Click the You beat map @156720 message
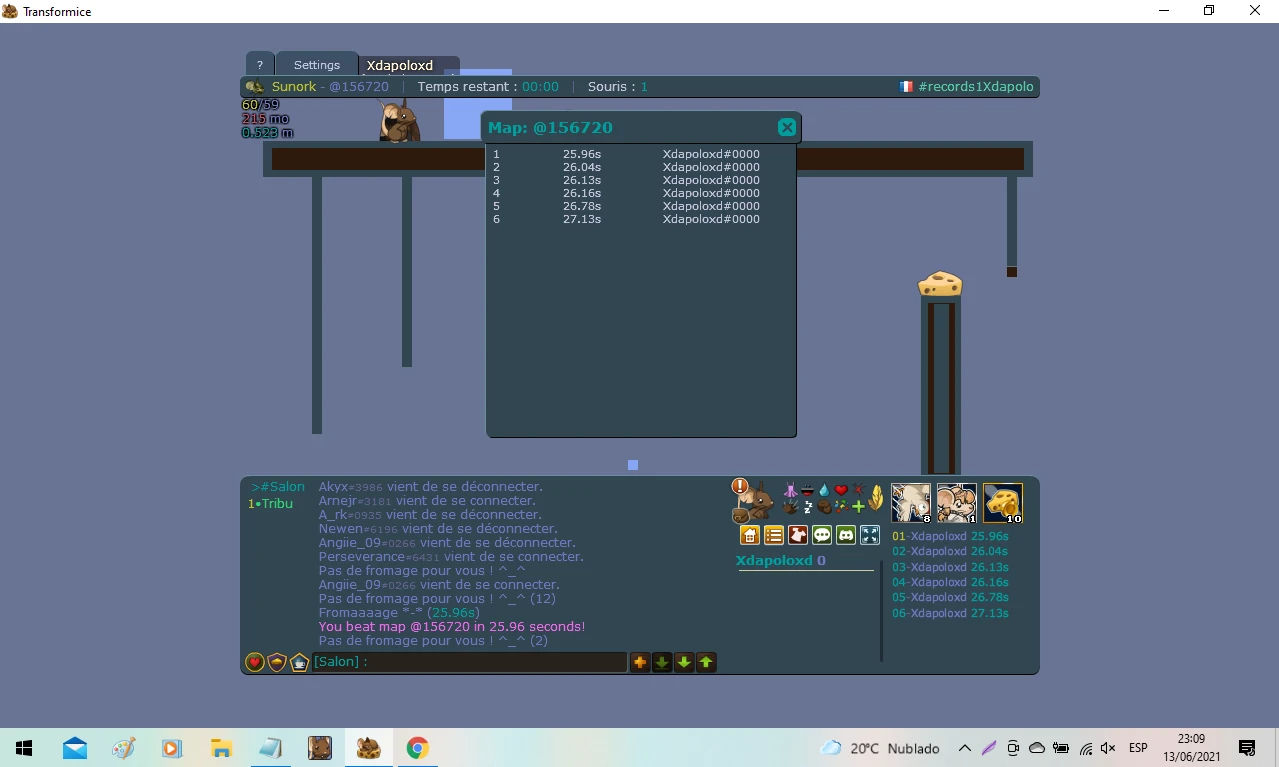The image size is (1279, 767). (452, 627)
